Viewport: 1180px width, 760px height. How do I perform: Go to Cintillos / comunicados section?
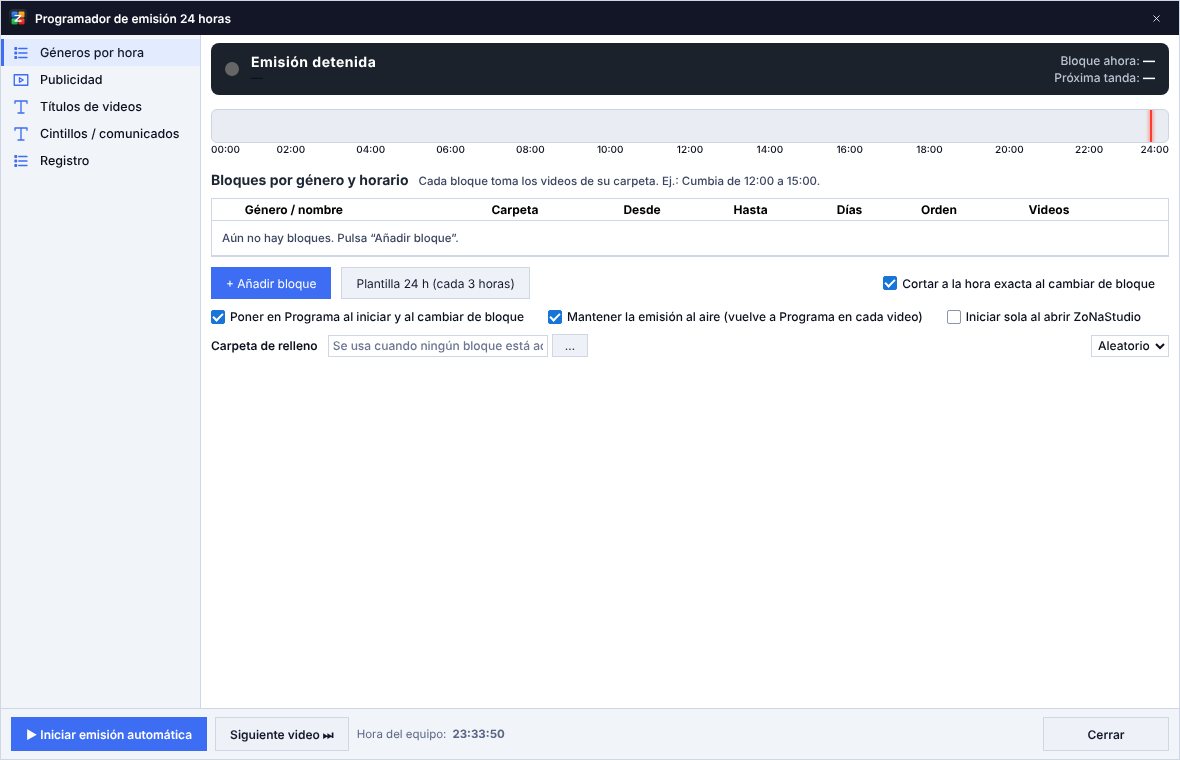pos(101,134)
